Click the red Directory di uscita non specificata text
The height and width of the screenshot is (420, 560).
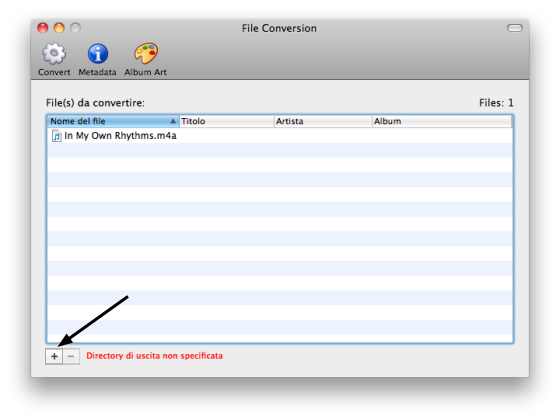155,356
